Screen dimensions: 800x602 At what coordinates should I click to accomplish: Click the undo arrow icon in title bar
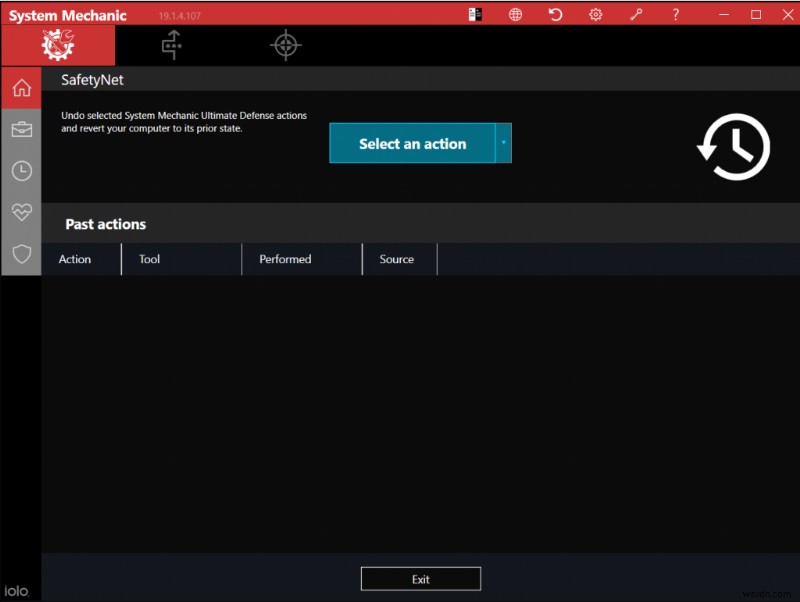coord(555,14)
